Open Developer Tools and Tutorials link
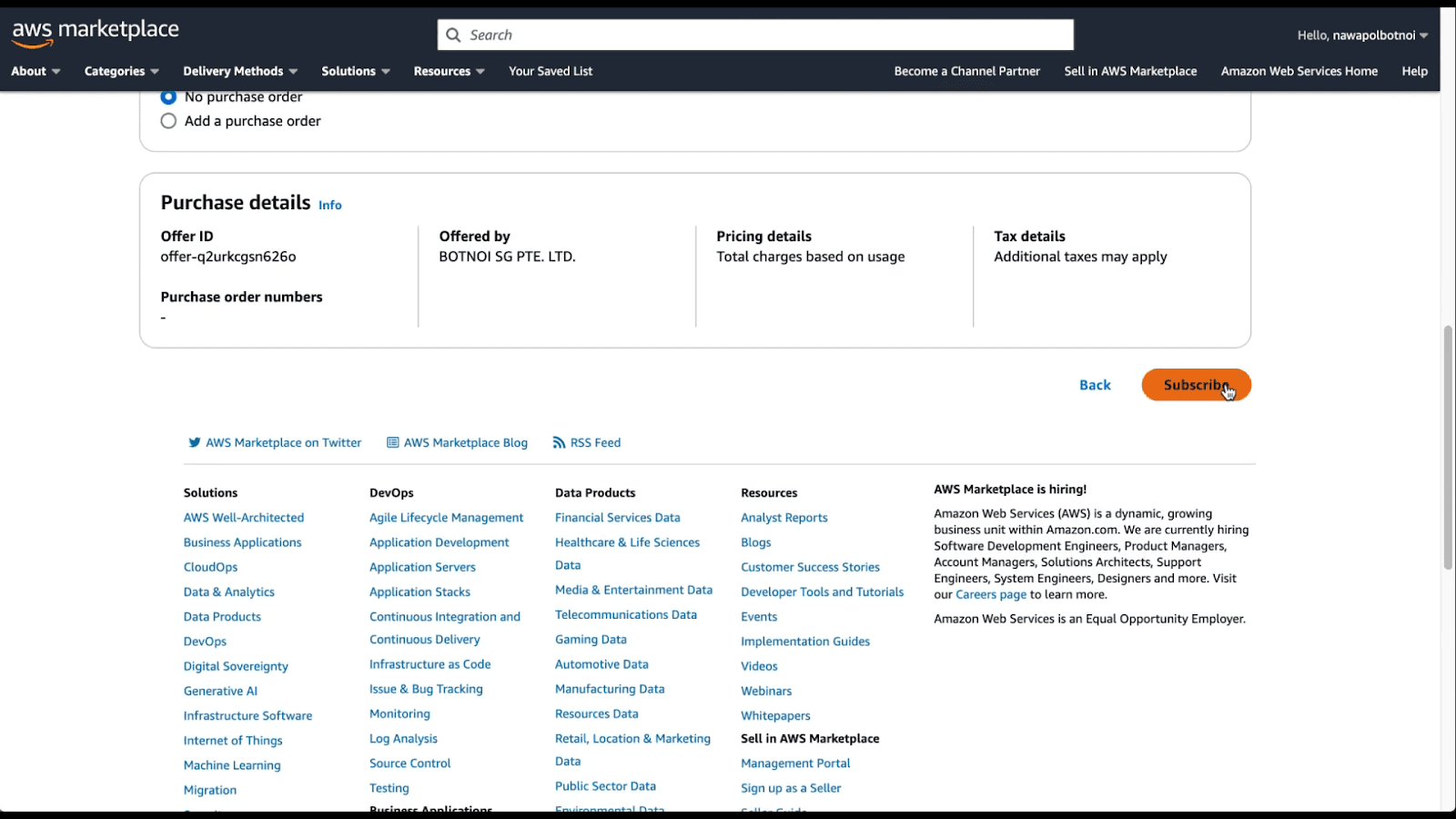1456x819 pixels. coord(822,591)
